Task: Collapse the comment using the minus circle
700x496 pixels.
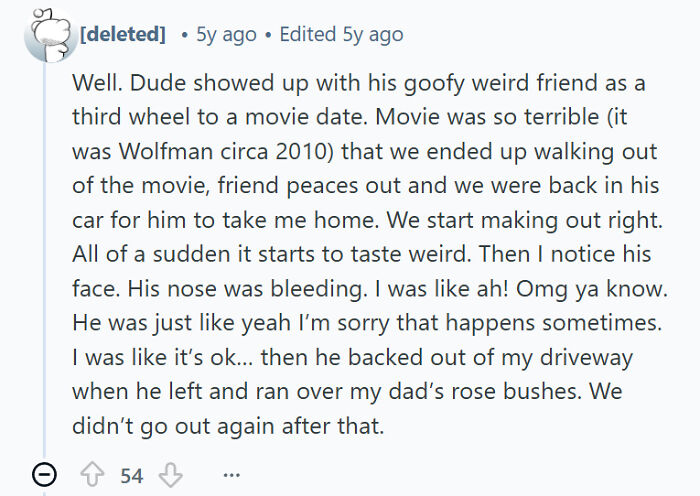Action: click(x=45, y=476)
